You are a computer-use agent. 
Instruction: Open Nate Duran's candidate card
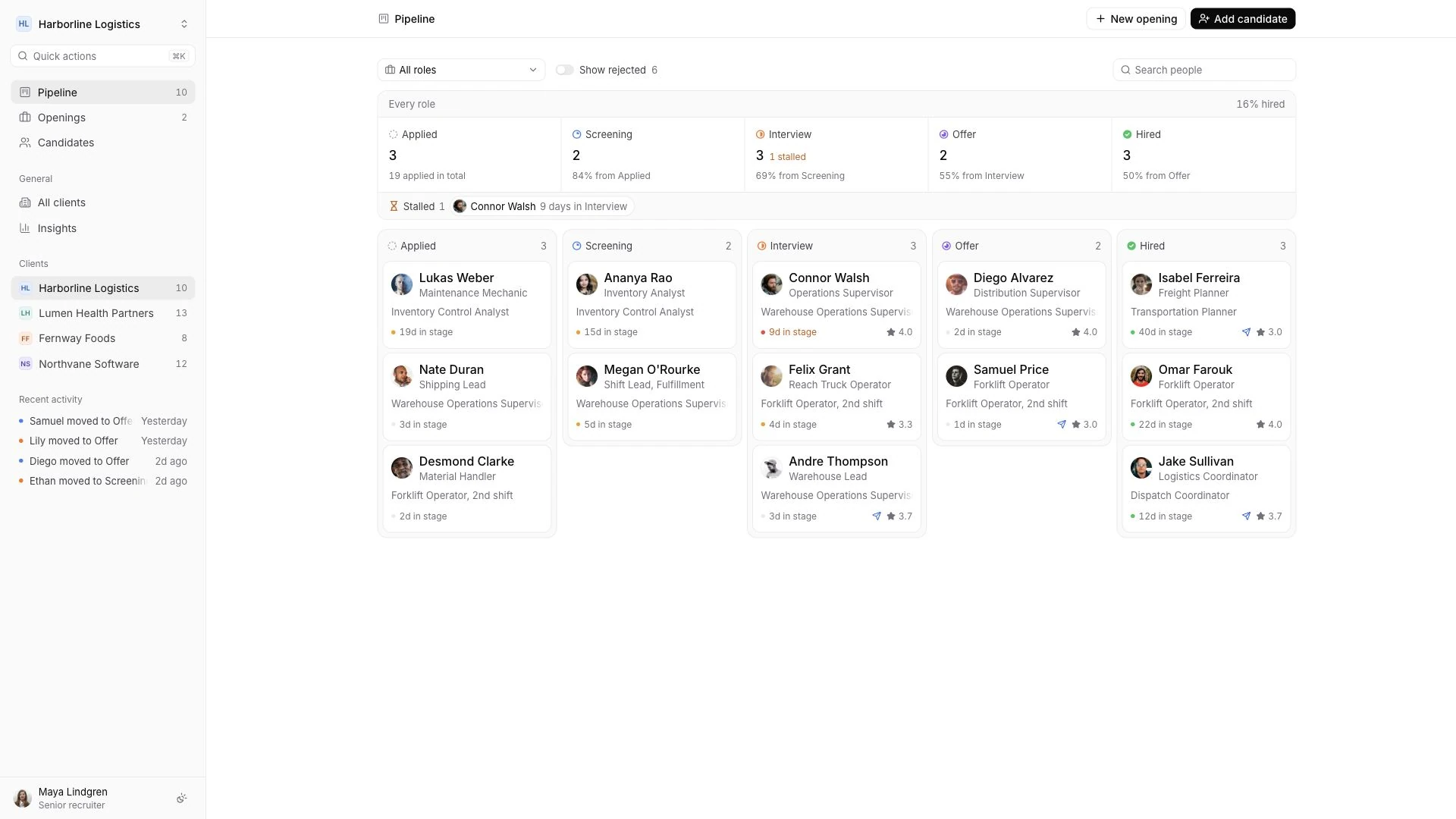click(467, 397)
